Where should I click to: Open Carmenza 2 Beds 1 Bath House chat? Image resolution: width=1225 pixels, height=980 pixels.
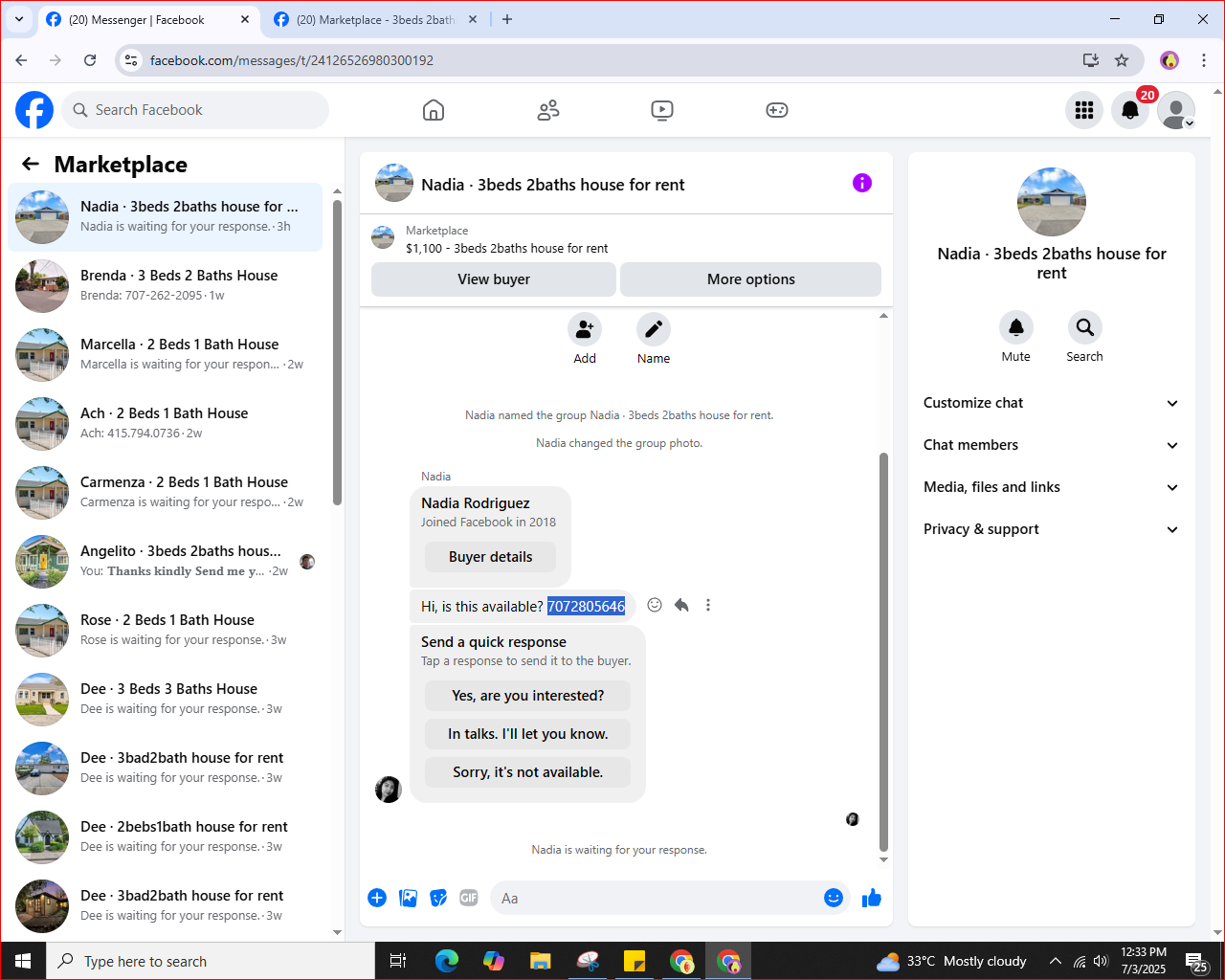[166, 493]
